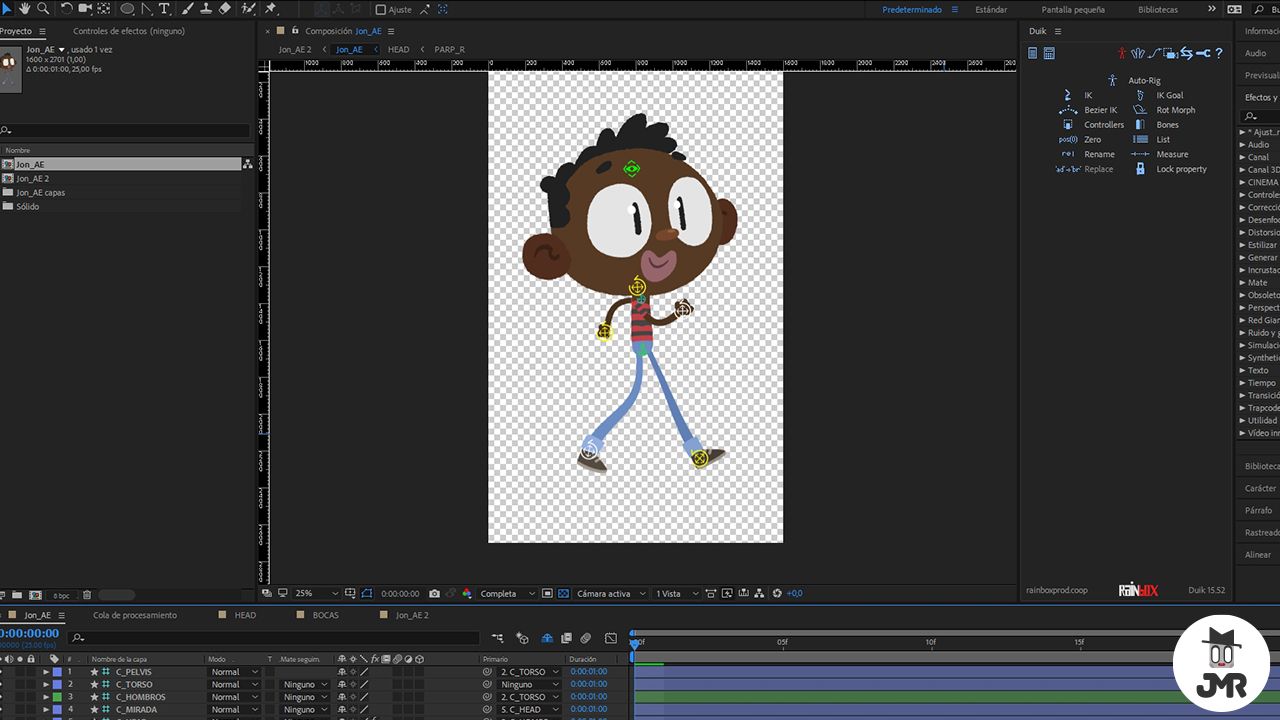Toggle the transparency grid in viewer

click(x=563, y=593)
